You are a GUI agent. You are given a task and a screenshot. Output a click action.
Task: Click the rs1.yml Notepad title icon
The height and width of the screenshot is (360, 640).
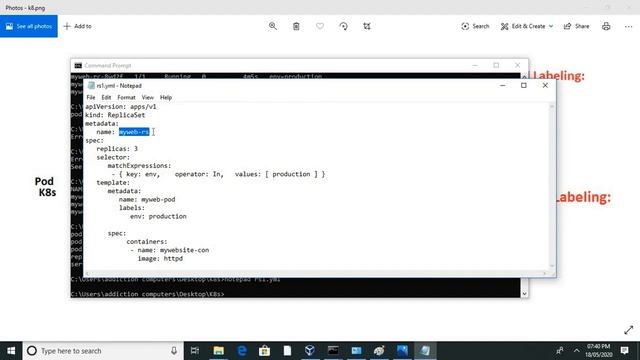(91, 86)
